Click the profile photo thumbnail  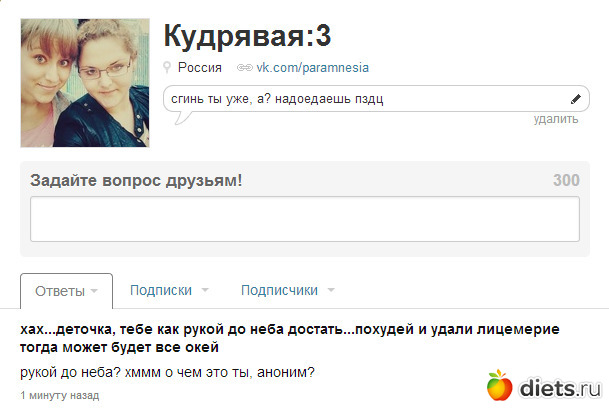tap(85, 83)
